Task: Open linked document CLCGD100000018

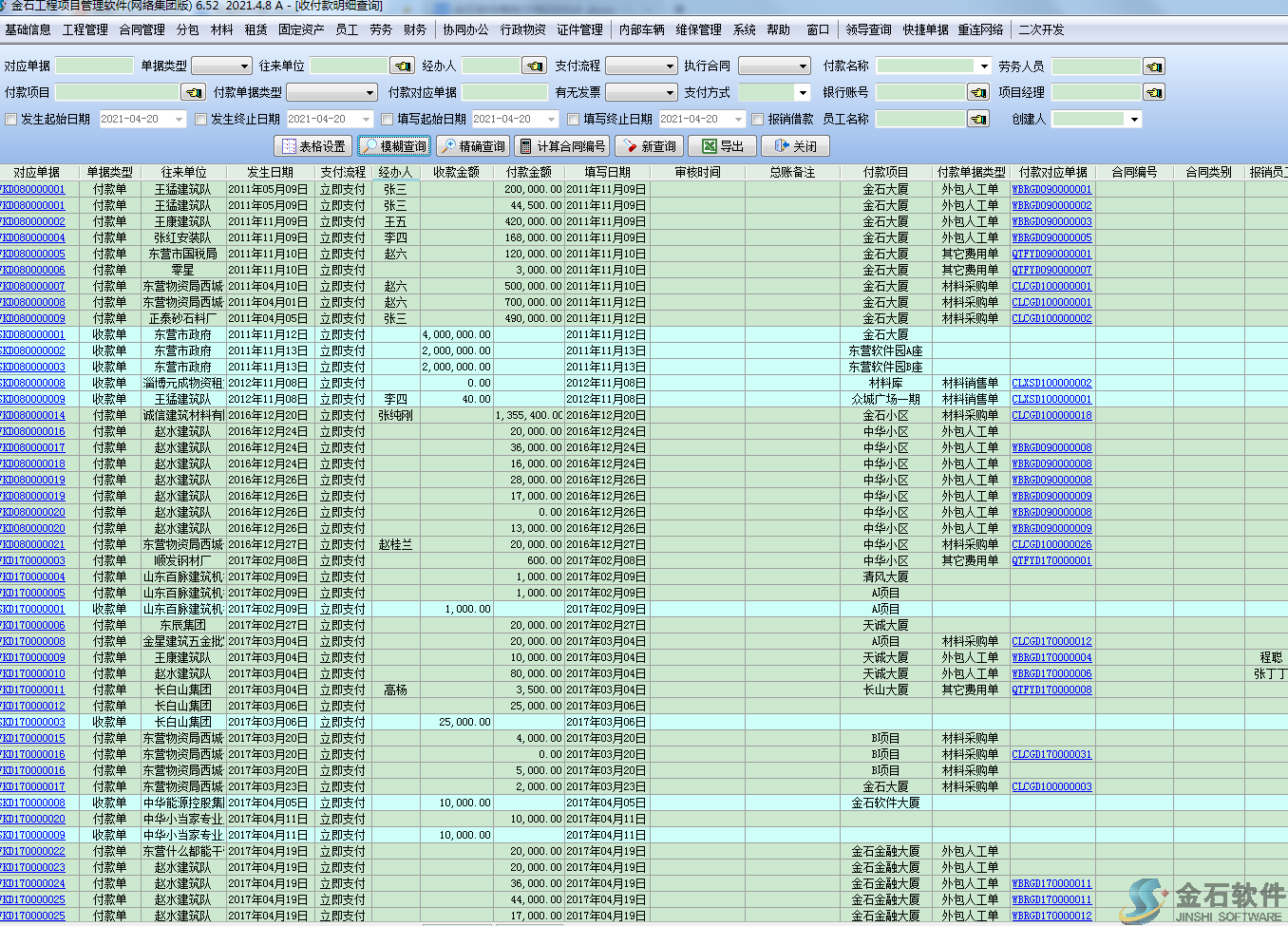Action: pyautogui.click(x=1051, y=415)
